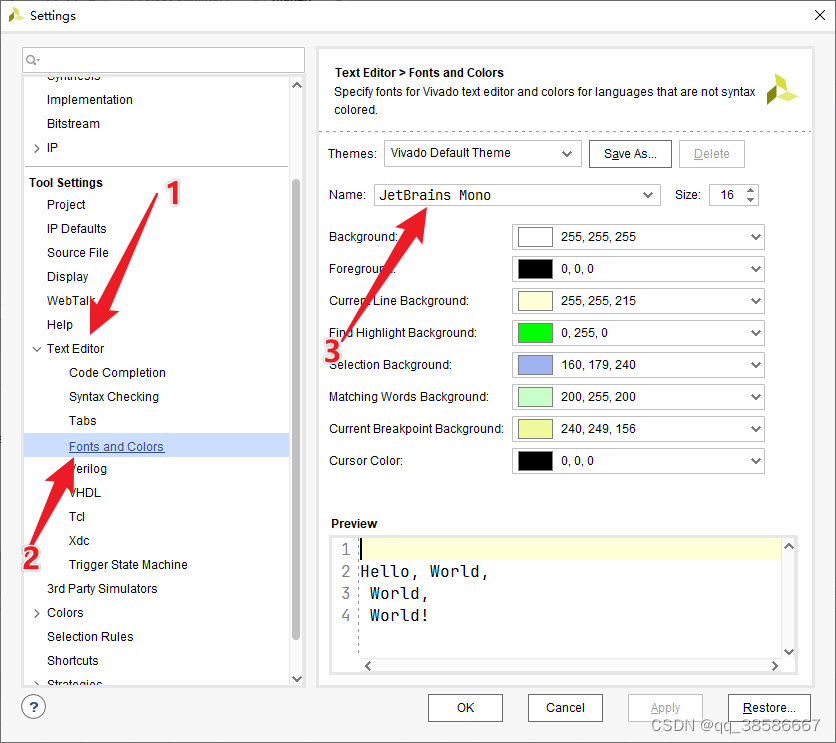
Task: Select Xdc under Text Editor
Action: pyautogui.click(x=79, y=540)
